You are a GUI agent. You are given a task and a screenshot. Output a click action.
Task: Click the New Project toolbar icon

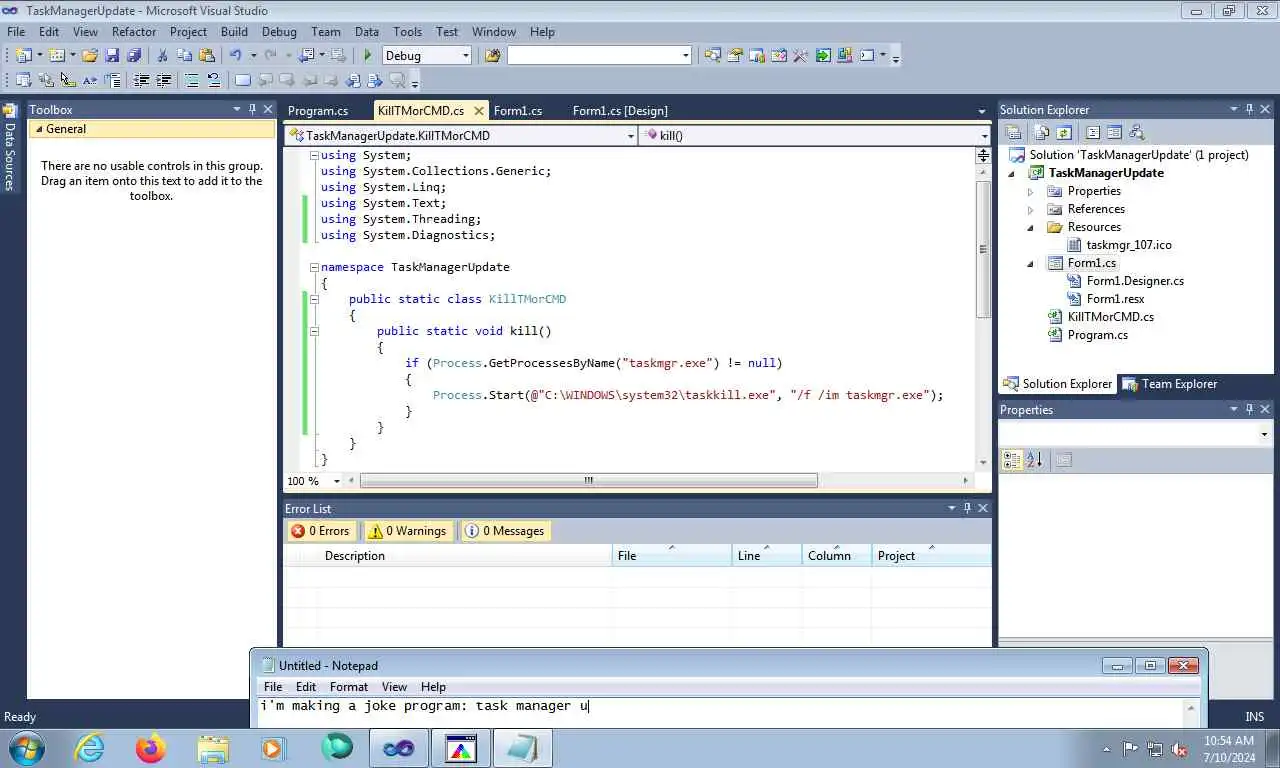coord(23,56)
